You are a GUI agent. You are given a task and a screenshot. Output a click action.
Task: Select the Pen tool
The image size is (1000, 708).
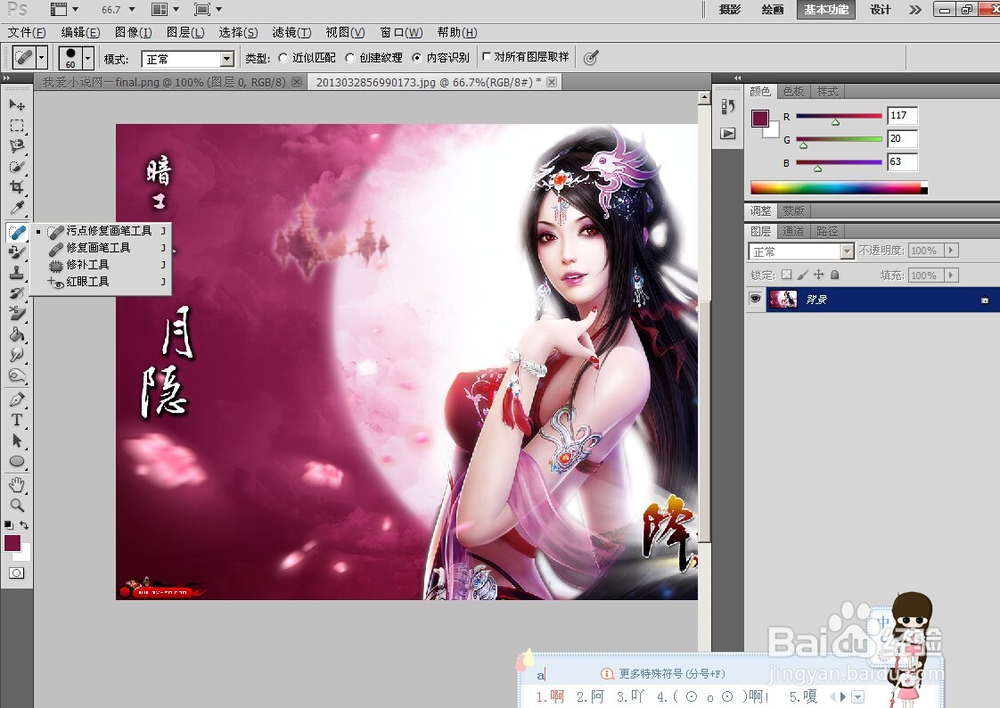tap(17, 399)
